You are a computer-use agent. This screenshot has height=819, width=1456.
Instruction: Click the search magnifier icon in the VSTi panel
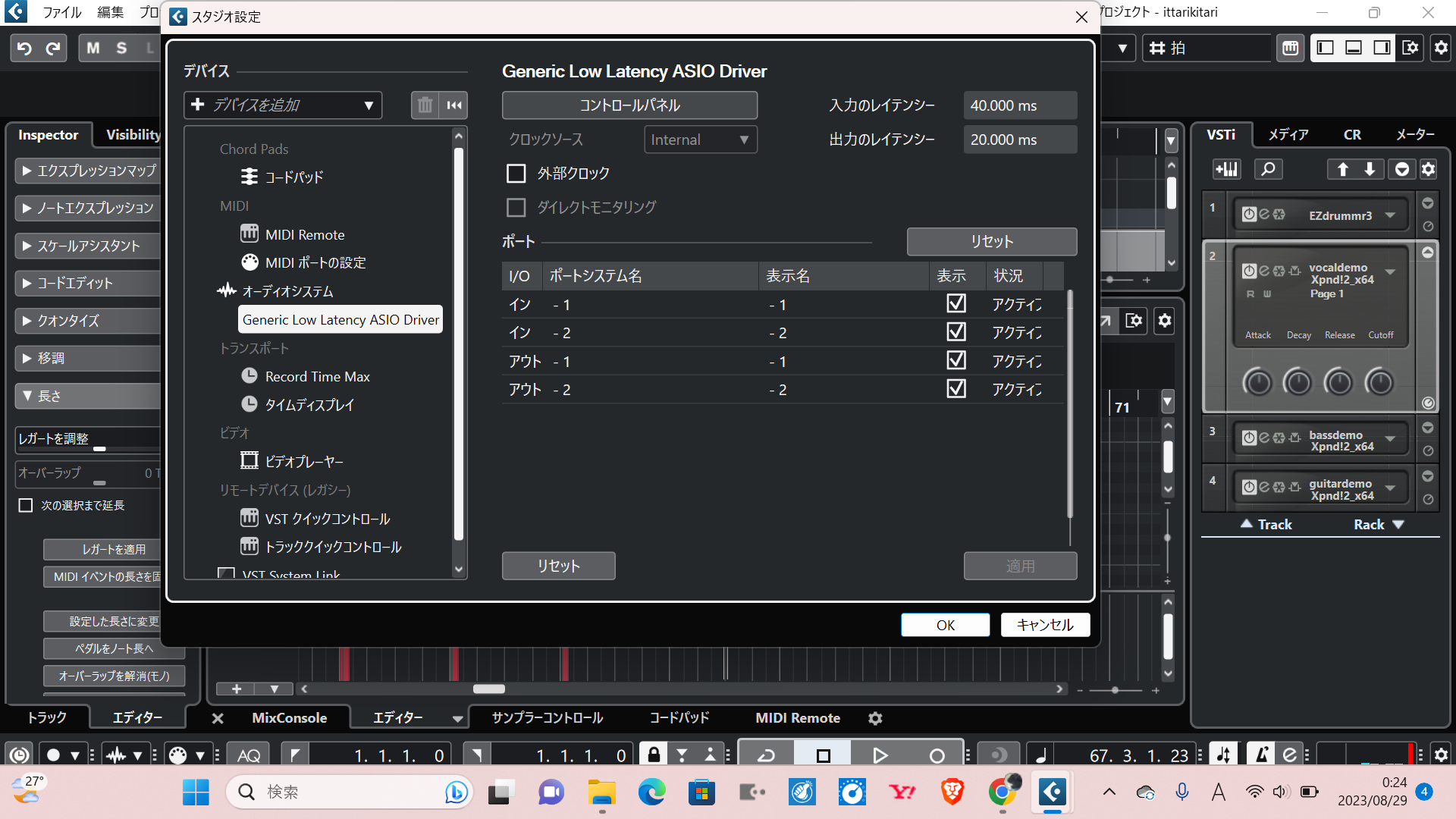pyautogui.click(x=1268, y=169)
